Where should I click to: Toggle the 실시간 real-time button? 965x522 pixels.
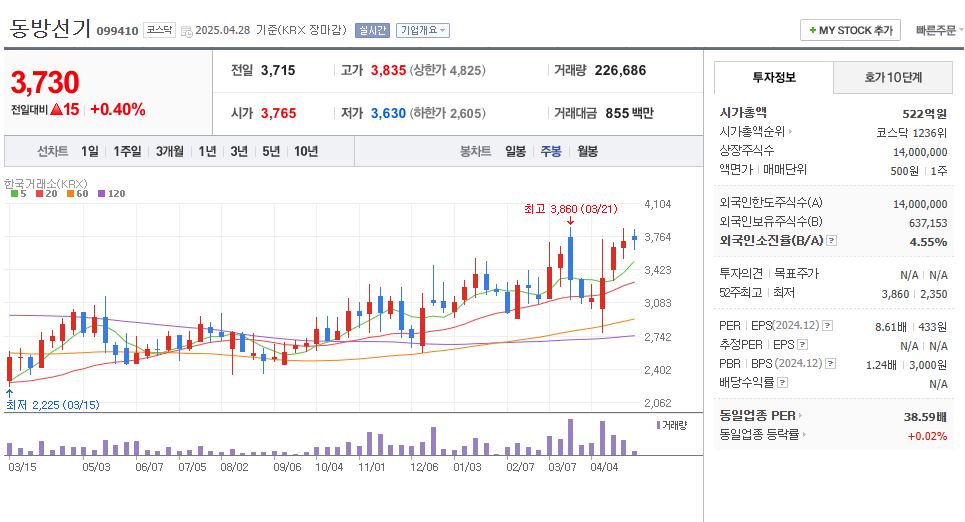pos(372,30)
